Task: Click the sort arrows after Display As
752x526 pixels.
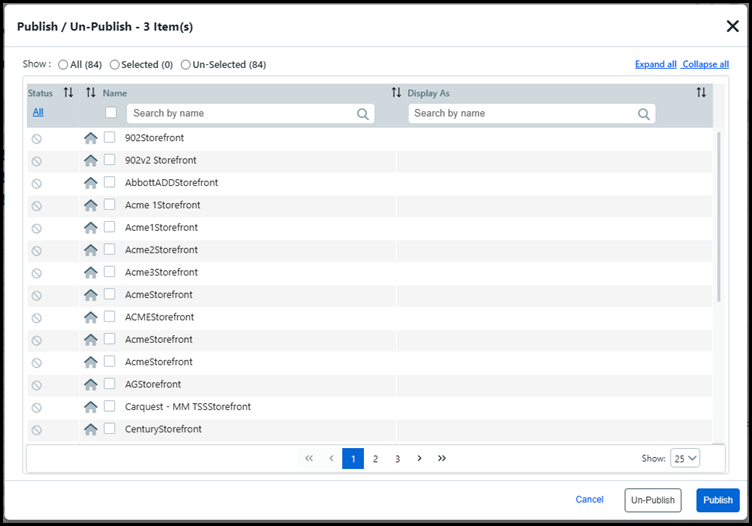Action: point(701,93)
